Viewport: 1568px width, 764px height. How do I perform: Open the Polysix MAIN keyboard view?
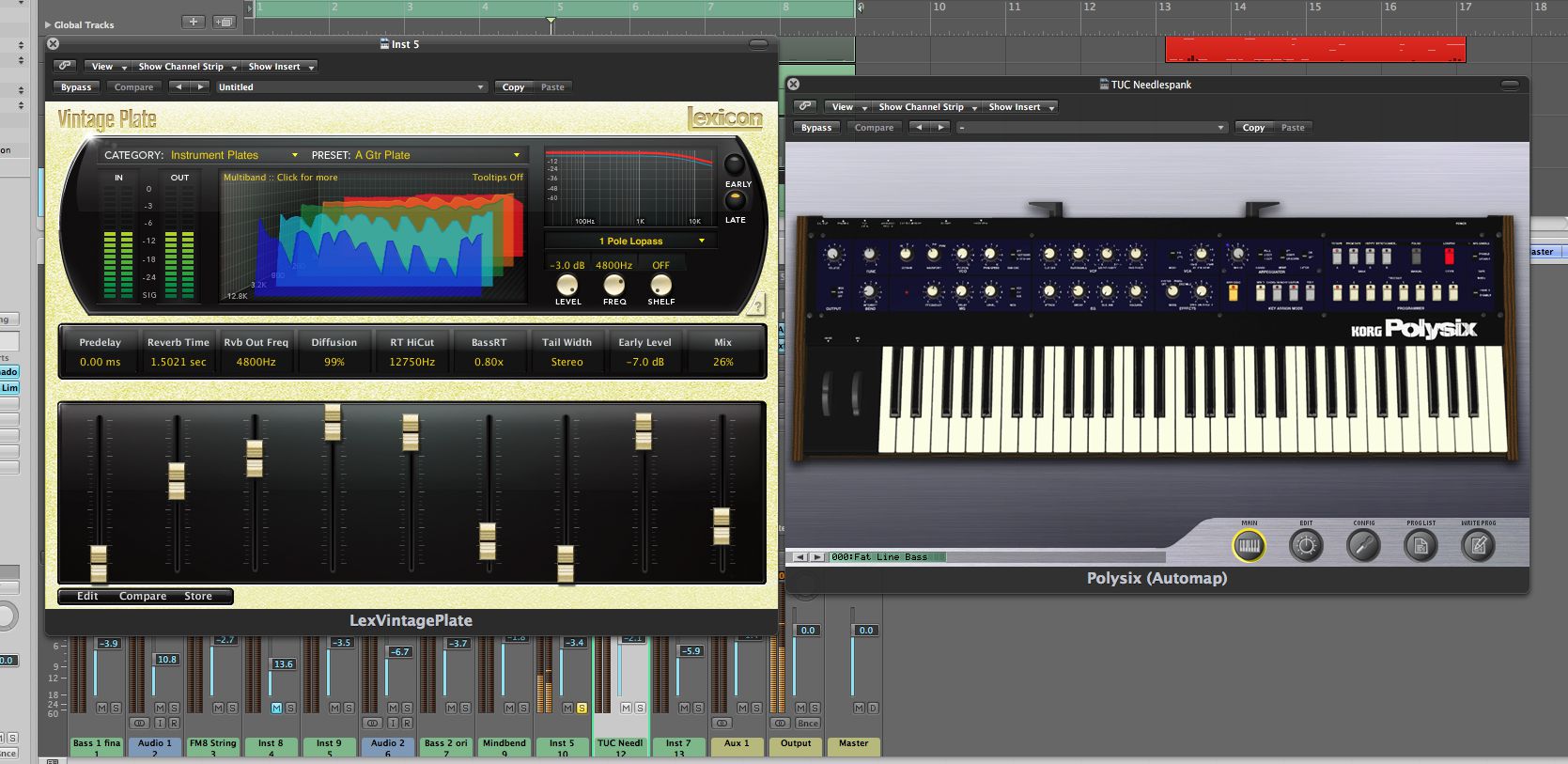coord(1249,545)
